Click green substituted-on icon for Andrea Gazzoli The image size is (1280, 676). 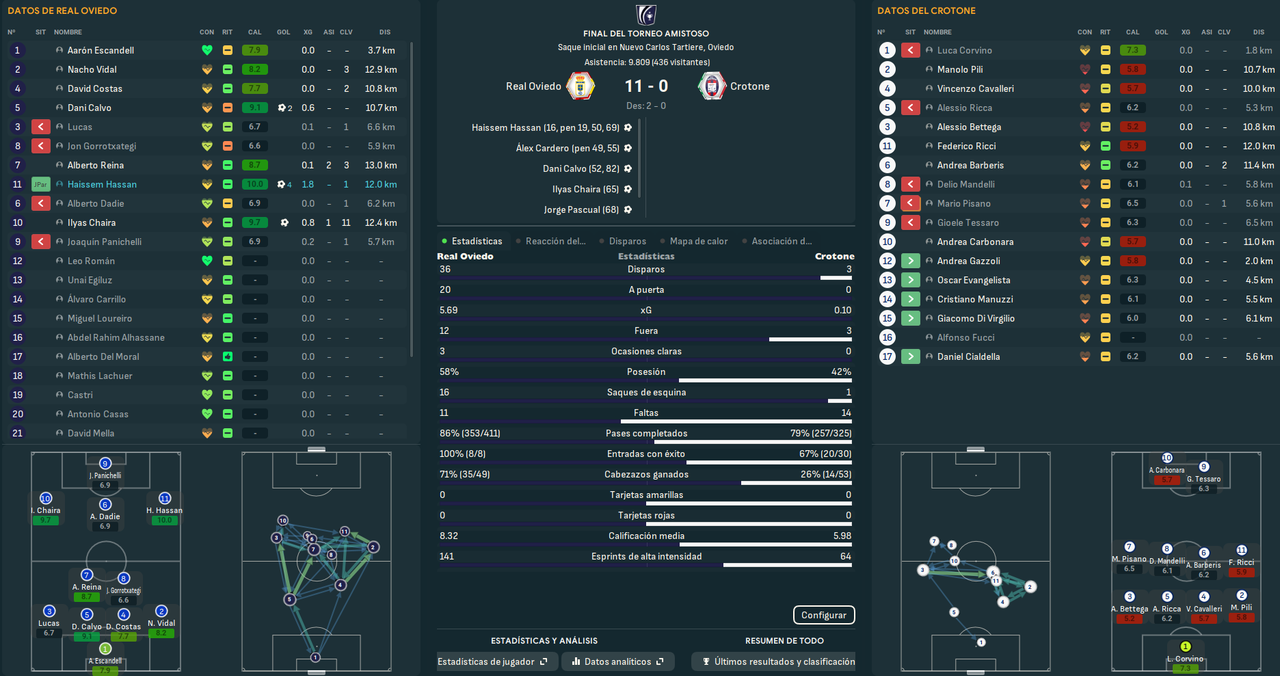911,261
